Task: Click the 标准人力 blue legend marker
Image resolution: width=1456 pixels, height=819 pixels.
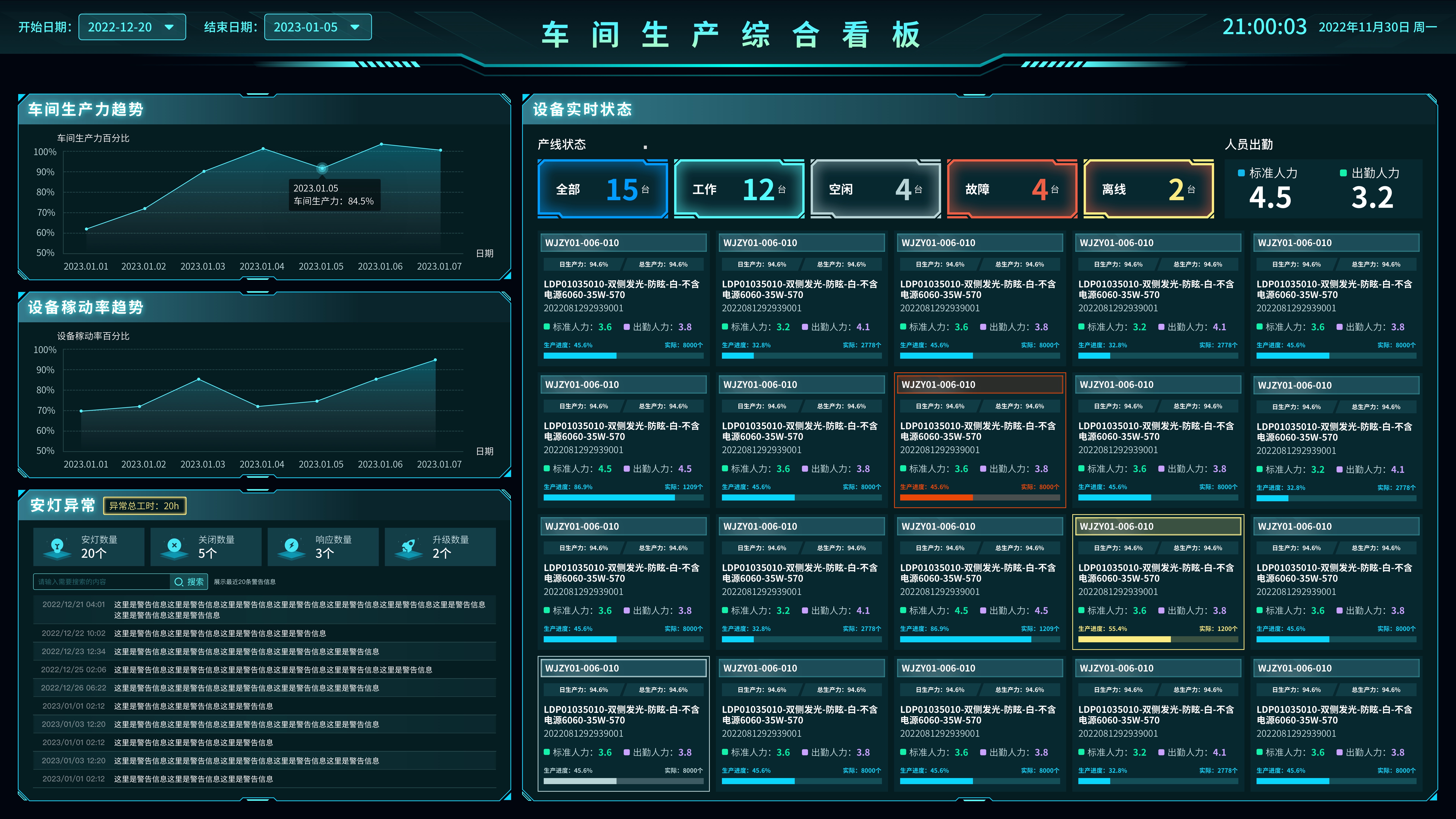Action: [x=1241, y=173]
